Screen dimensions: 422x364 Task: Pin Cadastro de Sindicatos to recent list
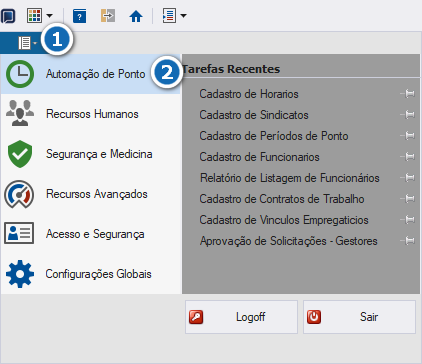click(408, 115)
